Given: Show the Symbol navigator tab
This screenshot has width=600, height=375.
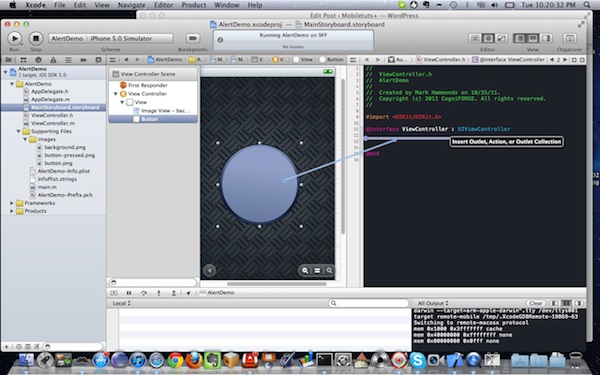Looking at the screenshot, I should click(23, 60).
